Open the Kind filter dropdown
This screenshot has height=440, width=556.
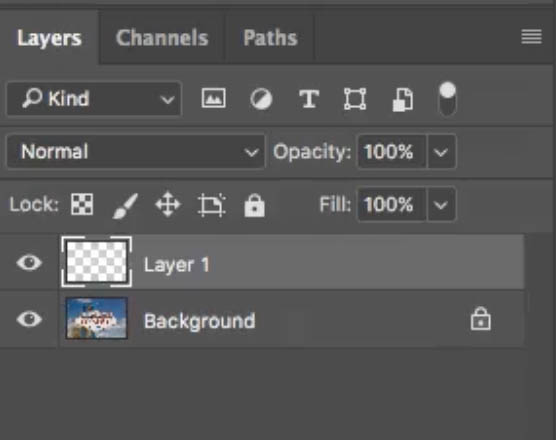(94, 99)
